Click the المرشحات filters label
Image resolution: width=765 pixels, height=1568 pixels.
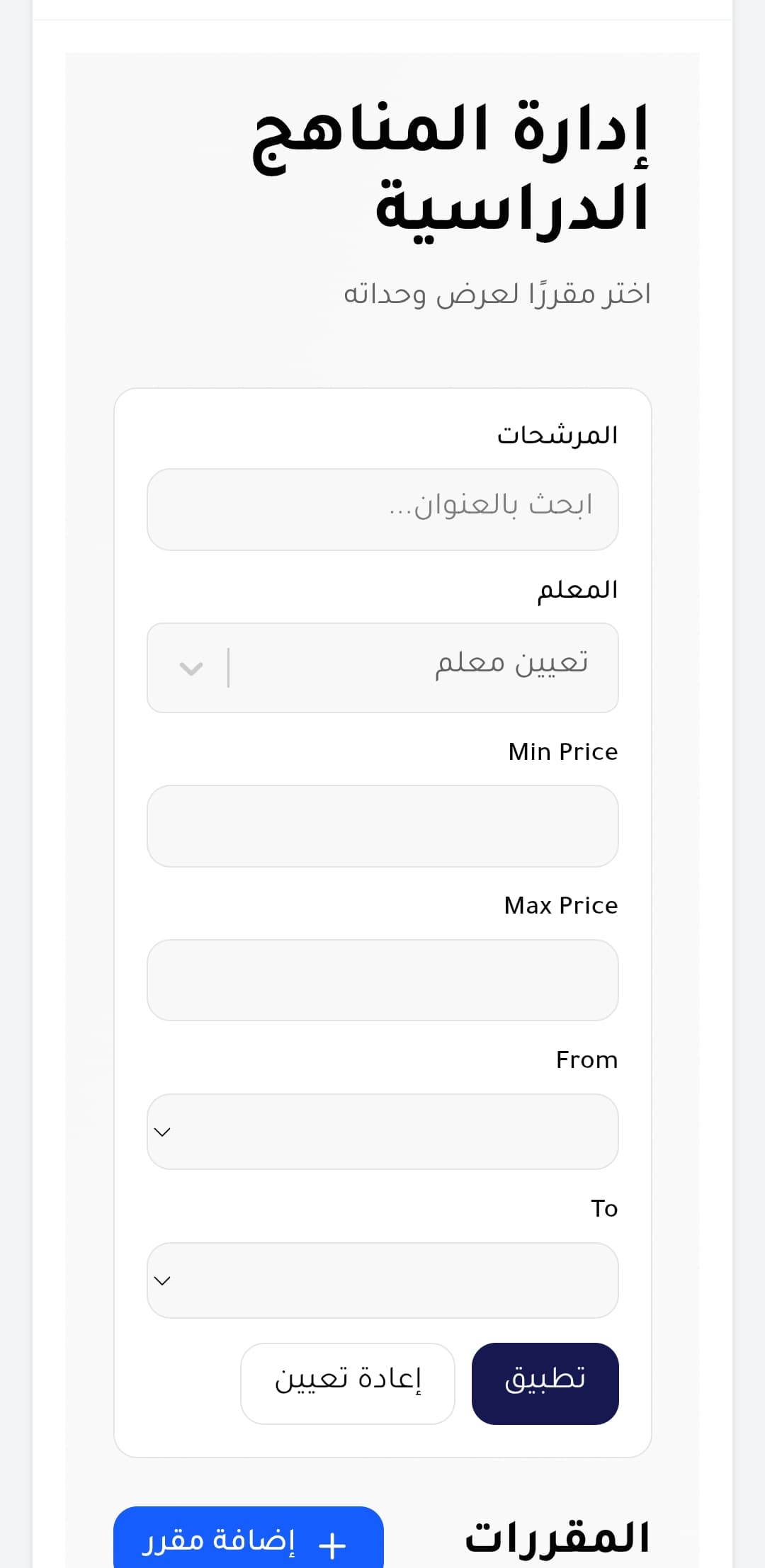coord(557,435)
